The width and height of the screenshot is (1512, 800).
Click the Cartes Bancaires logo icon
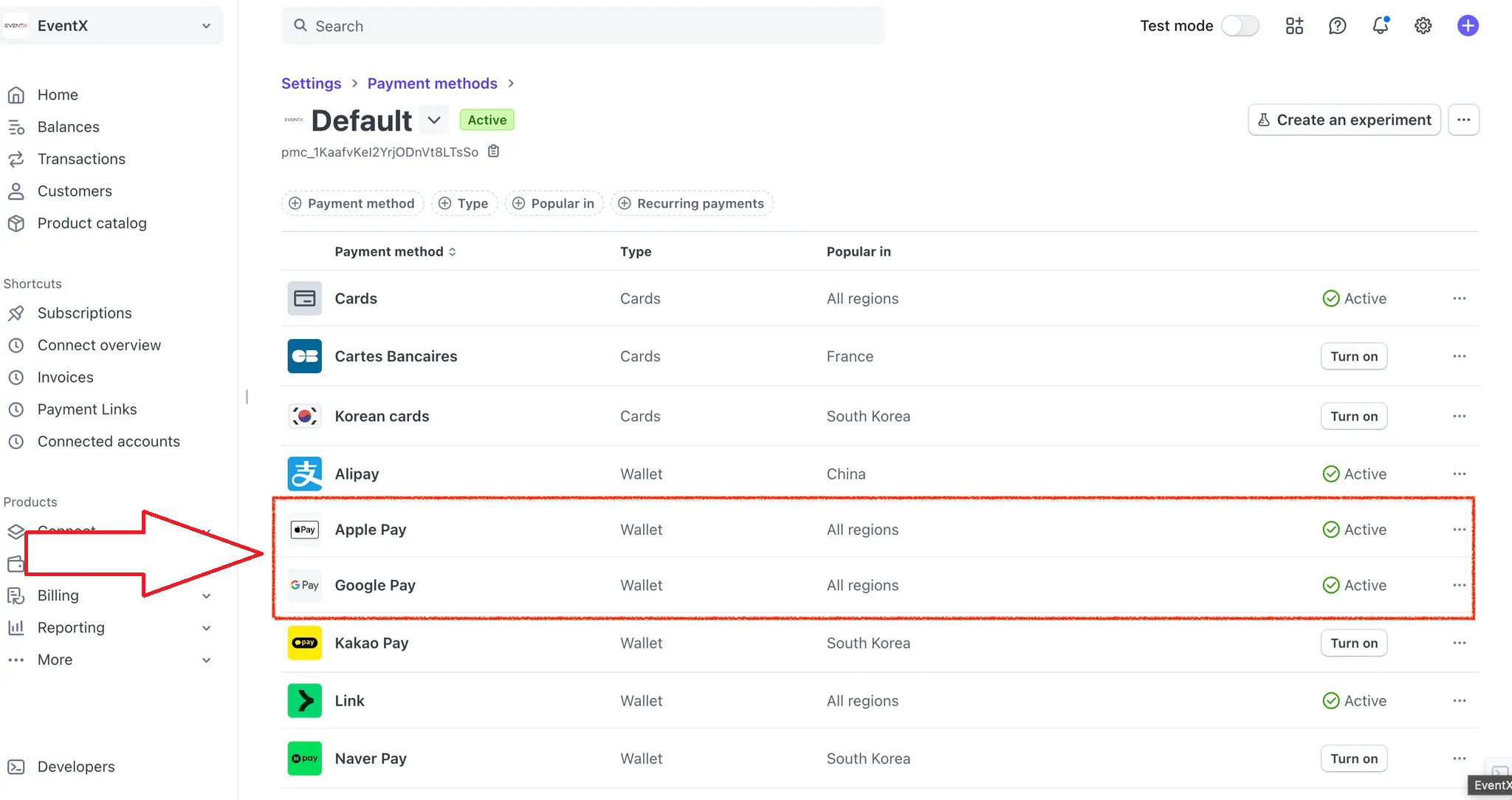click(x=304, y=356)
